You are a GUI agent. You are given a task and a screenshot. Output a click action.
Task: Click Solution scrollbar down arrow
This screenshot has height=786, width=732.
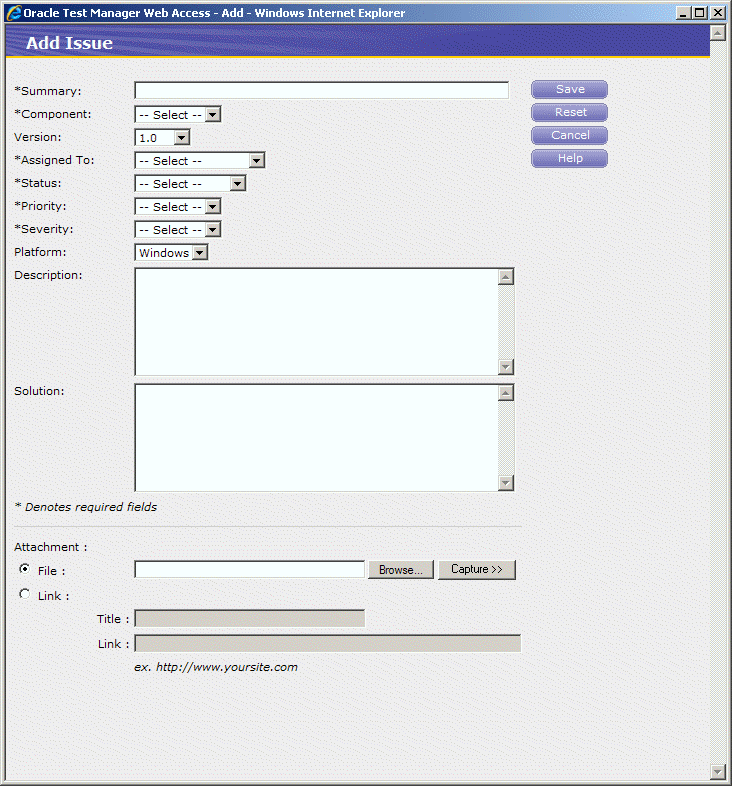click(506, 483)
